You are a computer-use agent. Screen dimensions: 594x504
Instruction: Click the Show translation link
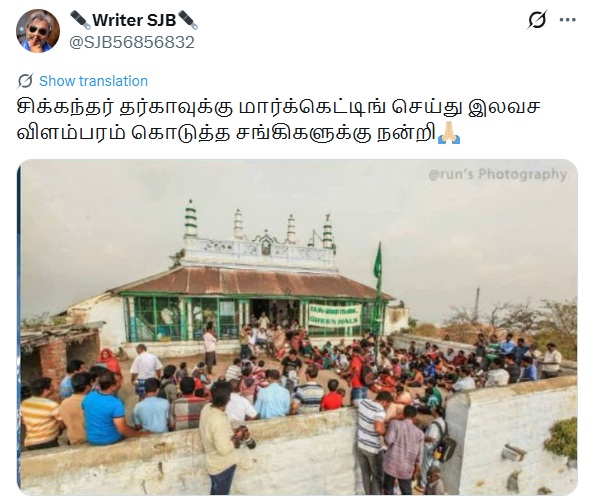(x=94, y=81)
